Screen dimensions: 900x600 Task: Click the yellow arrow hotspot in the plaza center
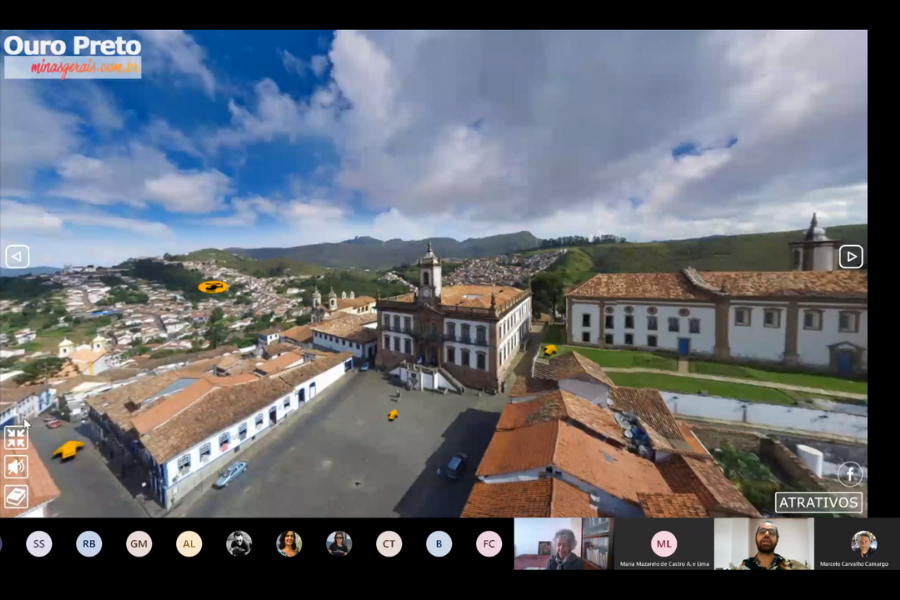393,414
